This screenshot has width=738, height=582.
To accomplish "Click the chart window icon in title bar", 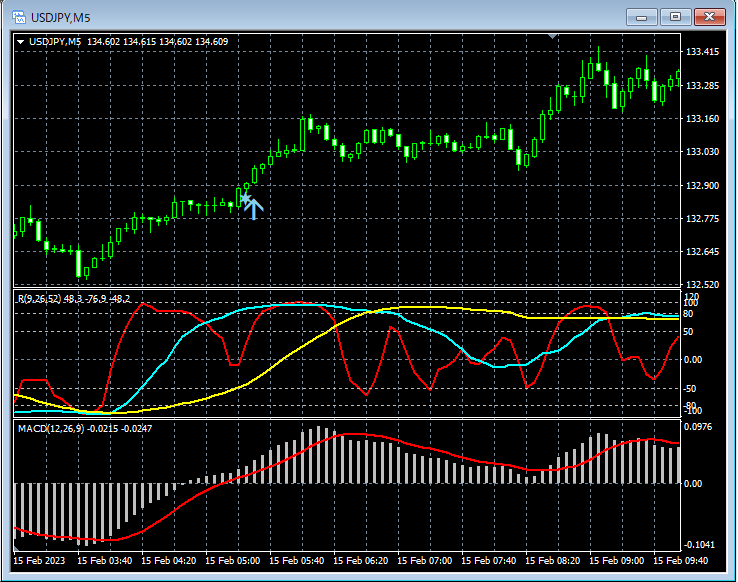I will (x=18, y=17).
